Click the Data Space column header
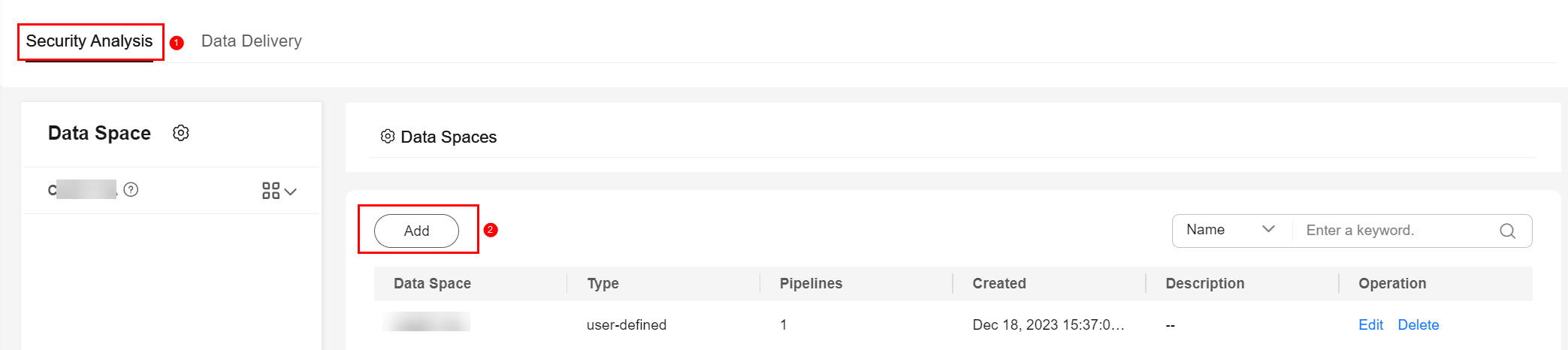Image resolution: width=1568 pixels, height=350 pixels. pyautogui.click(x=432, y=283)
